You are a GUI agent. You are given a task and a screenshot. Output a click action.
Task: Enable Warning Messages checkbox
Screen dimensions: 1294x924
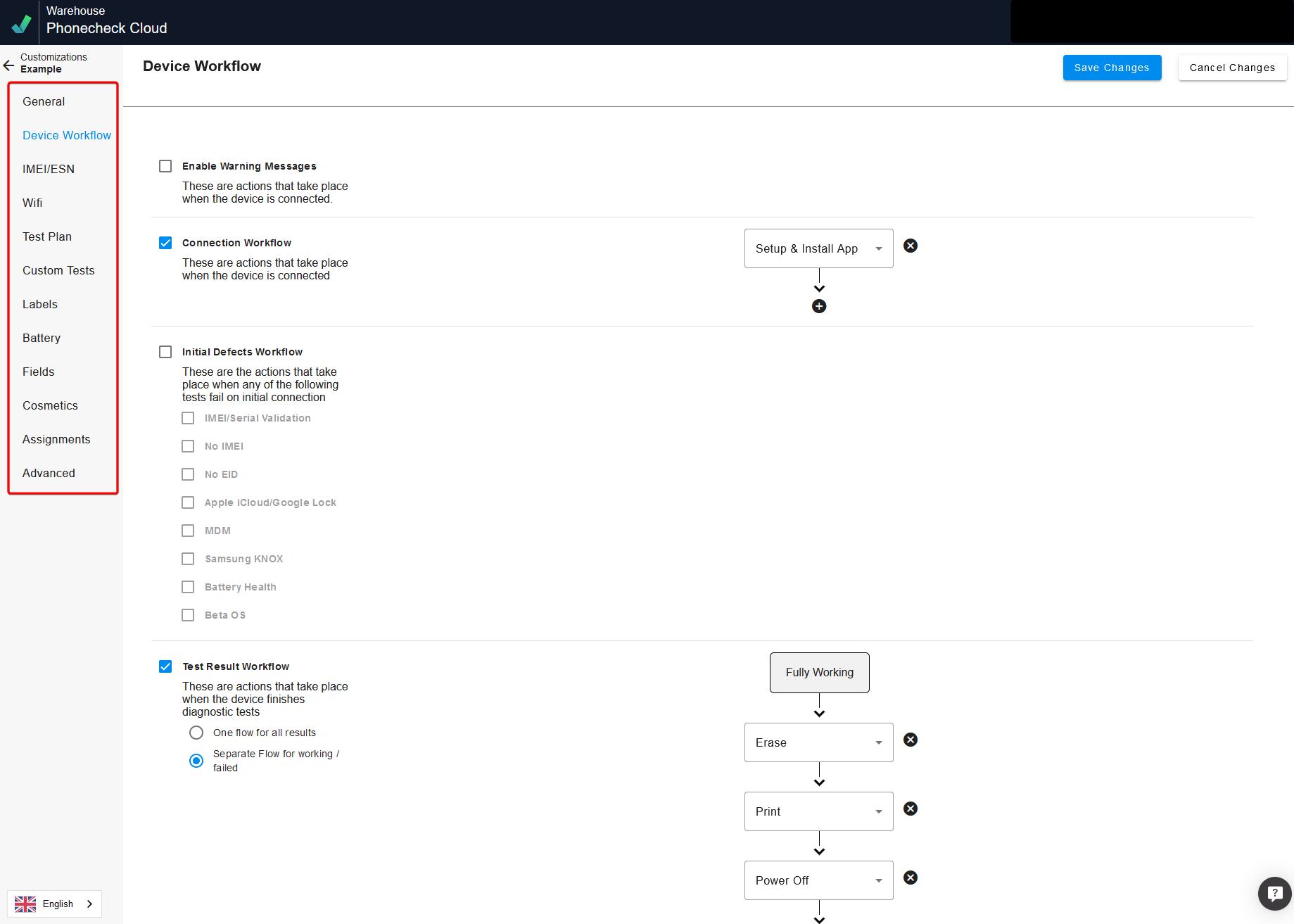tap(165, 166)
